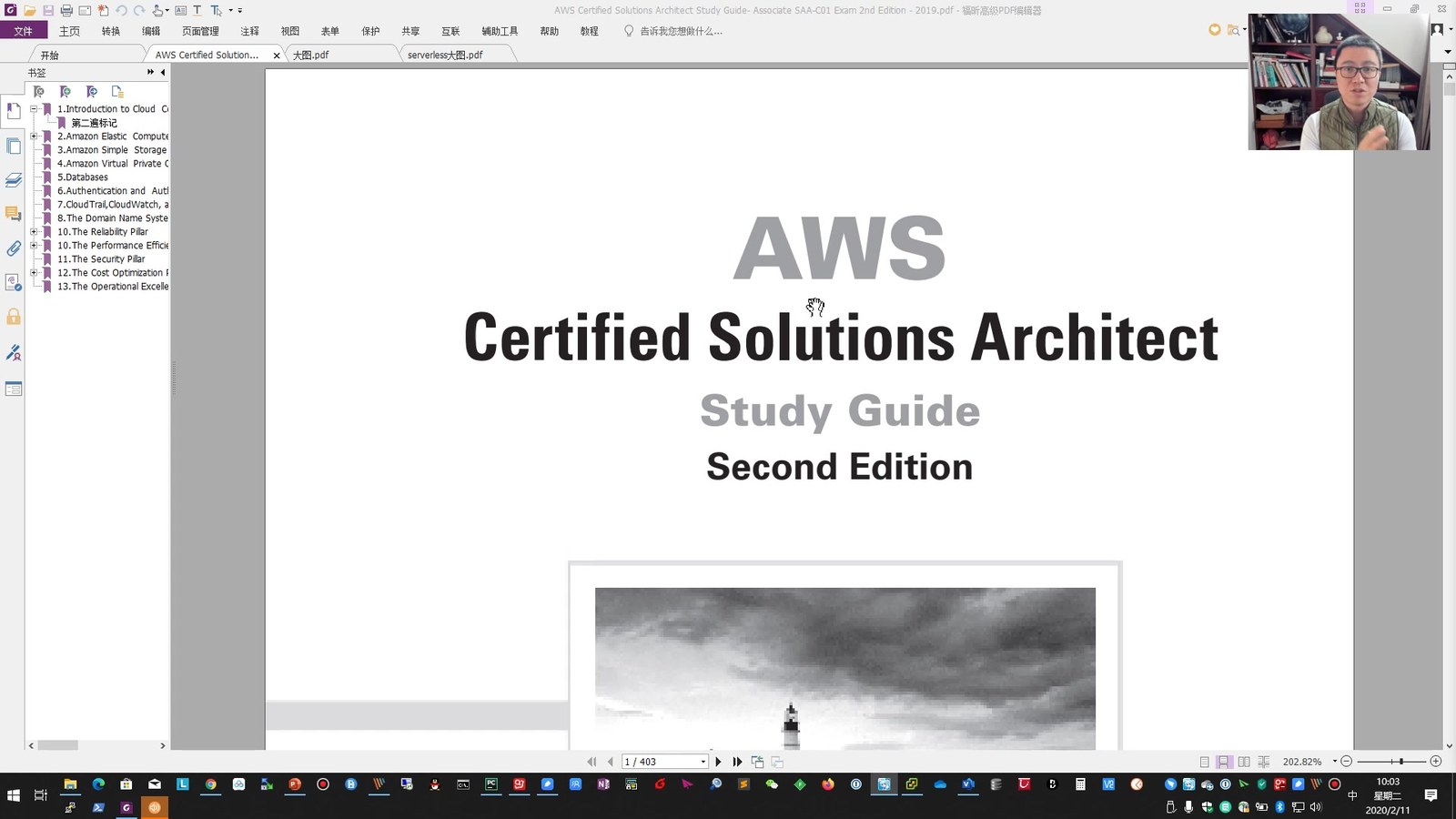Screen dimensions: 1456x819
Task: Go to next page arrow
Action: (x=718, y=762)
